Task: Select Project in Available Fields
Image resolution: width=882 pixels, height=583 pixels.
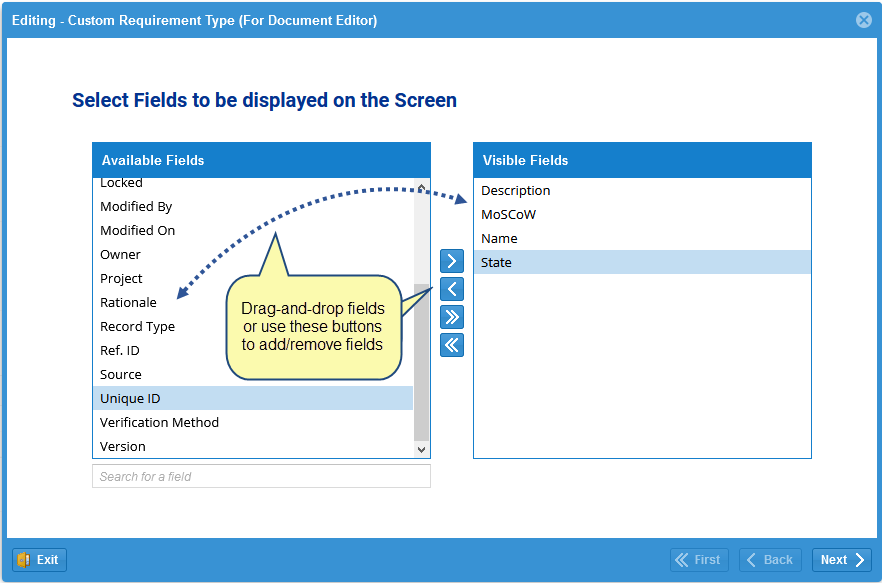Action: [x=253, y=278]
